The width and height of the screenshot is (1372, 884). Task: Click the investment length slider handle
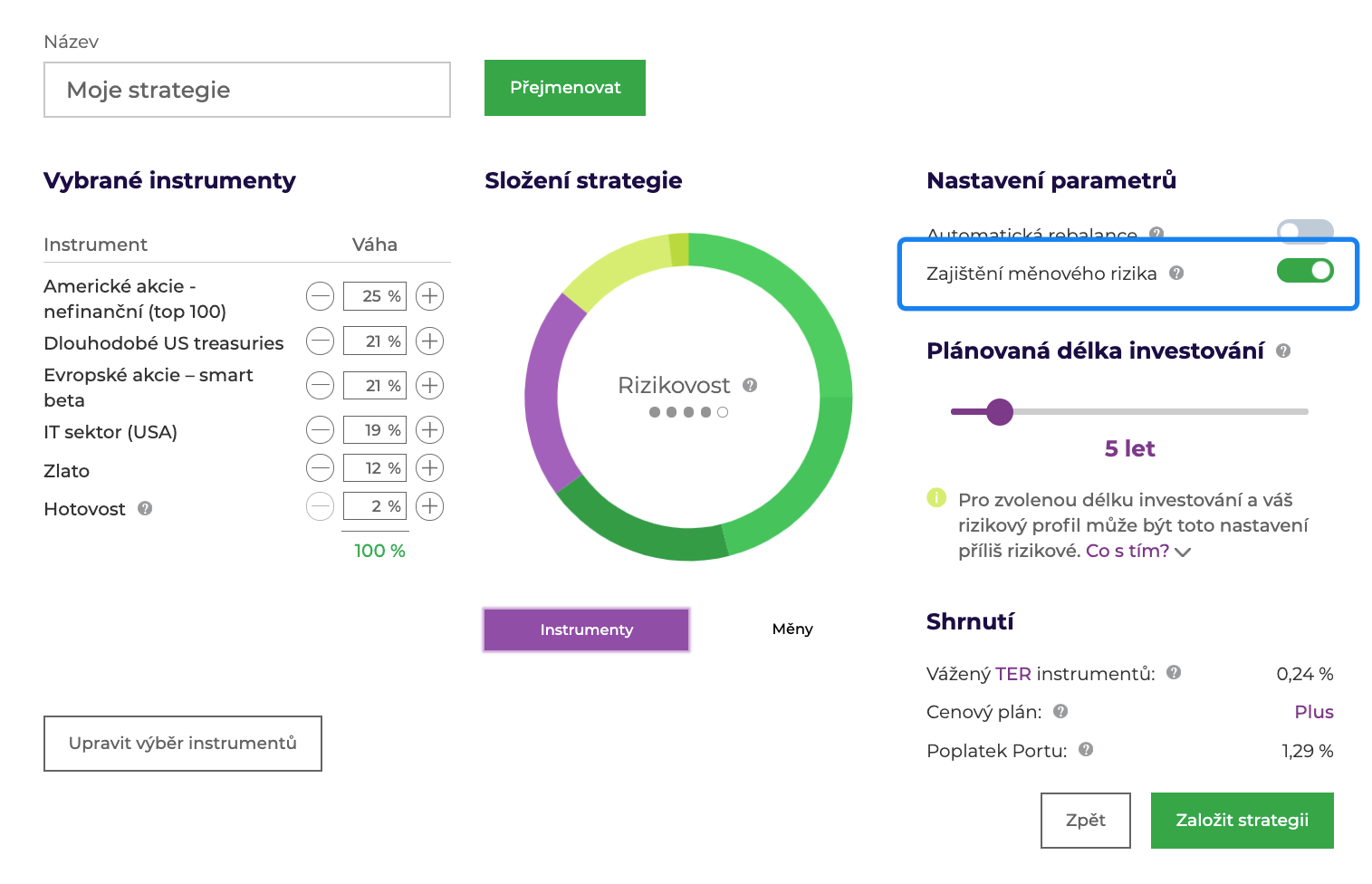coord(1000,412)
